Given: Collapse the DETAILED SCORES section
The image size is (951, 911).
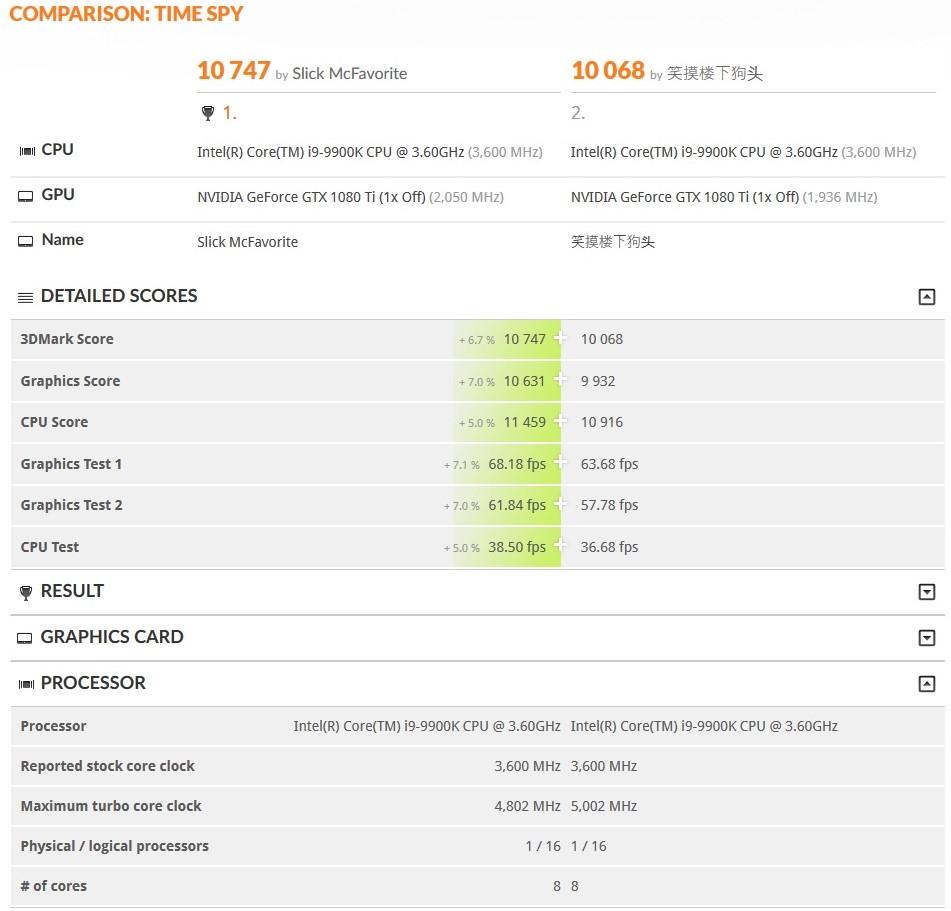Looking at the screenshot, I should [927, 296].
